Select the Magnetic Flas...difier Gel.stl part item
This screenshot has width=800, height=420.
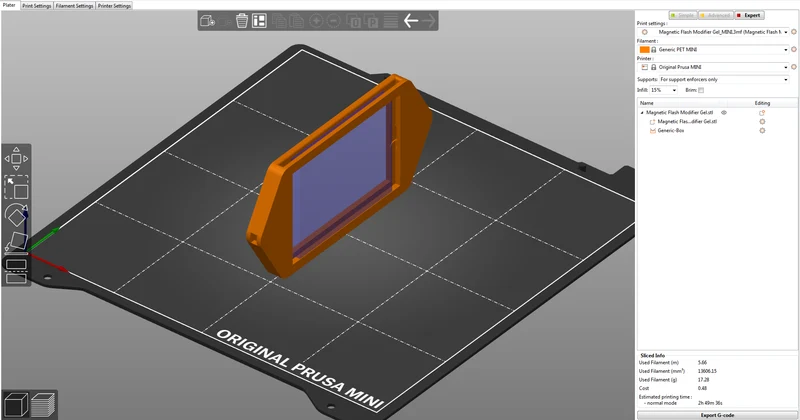click(x=687, y=121)
